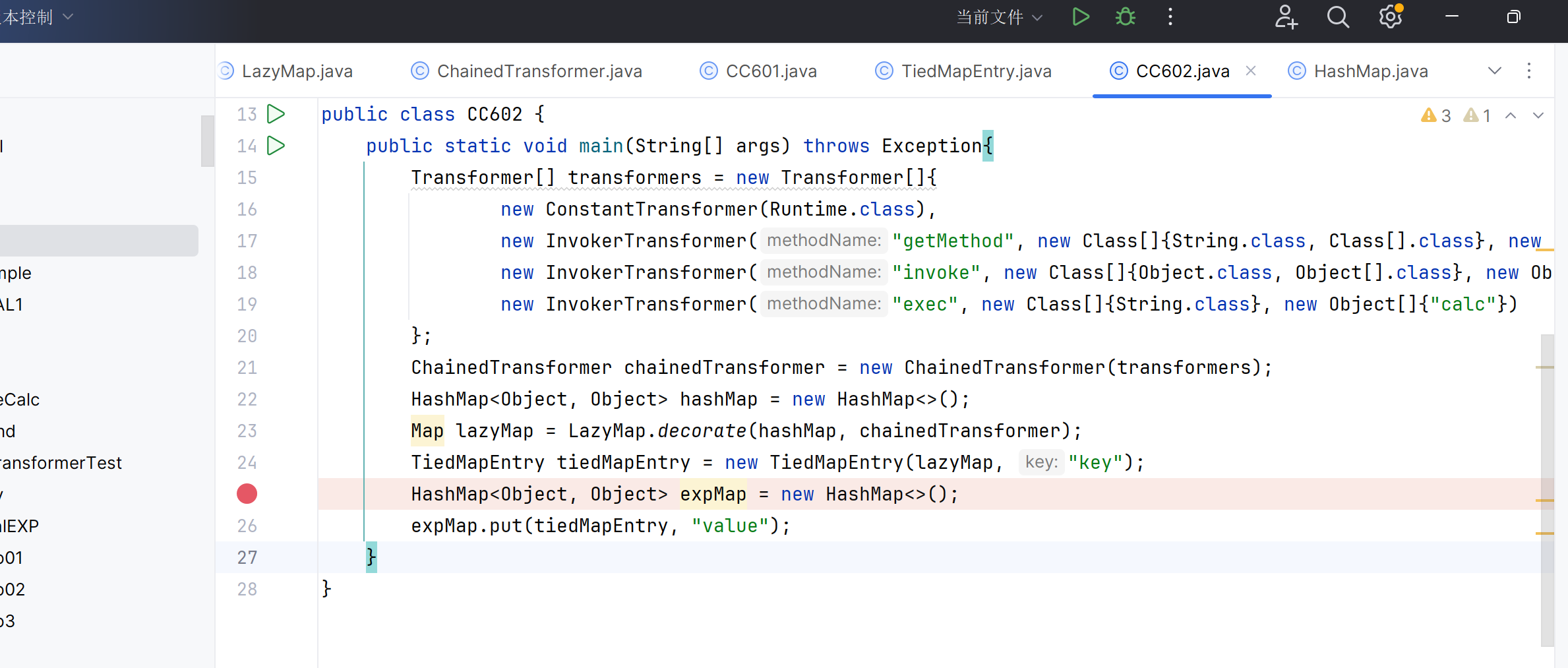Screen dimensions: 1568x668
Task: Open Search Everywhere magnifier icon
Action: pyautogui.click(x=1338, y=17)
